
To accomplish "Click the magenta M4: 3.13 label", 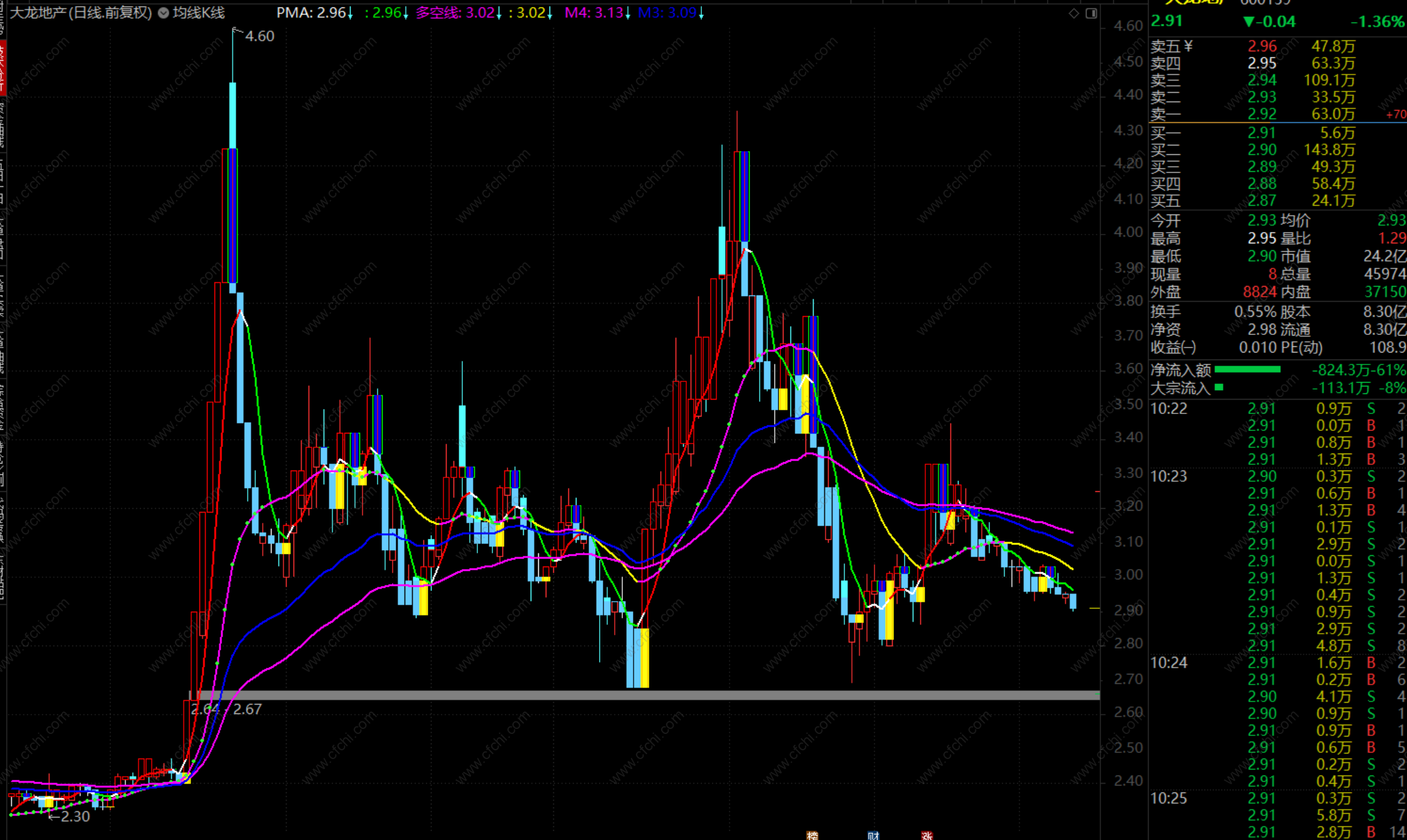I will pos(594,13).
